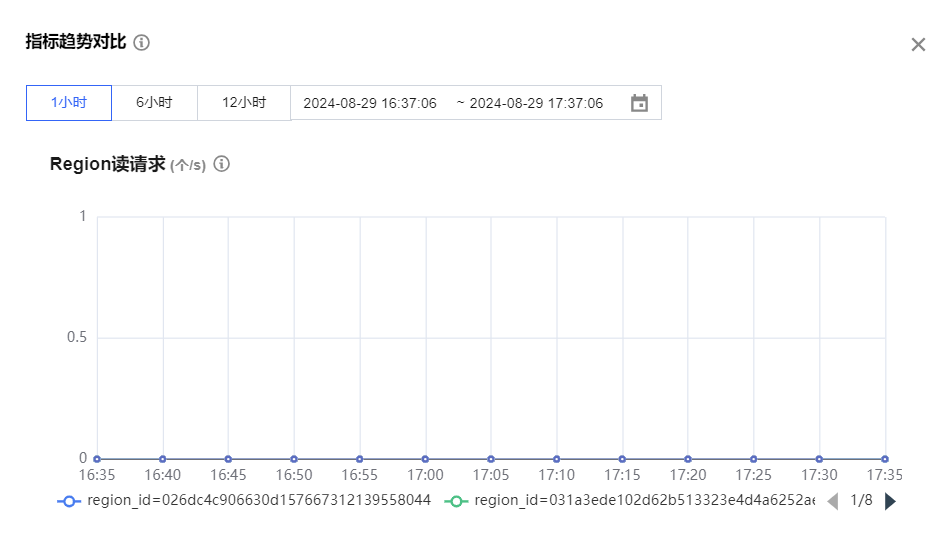This screenshot has height=556, width=951.
Task: Click the chart data point at 17:35
Action: (x=885, y=459)
